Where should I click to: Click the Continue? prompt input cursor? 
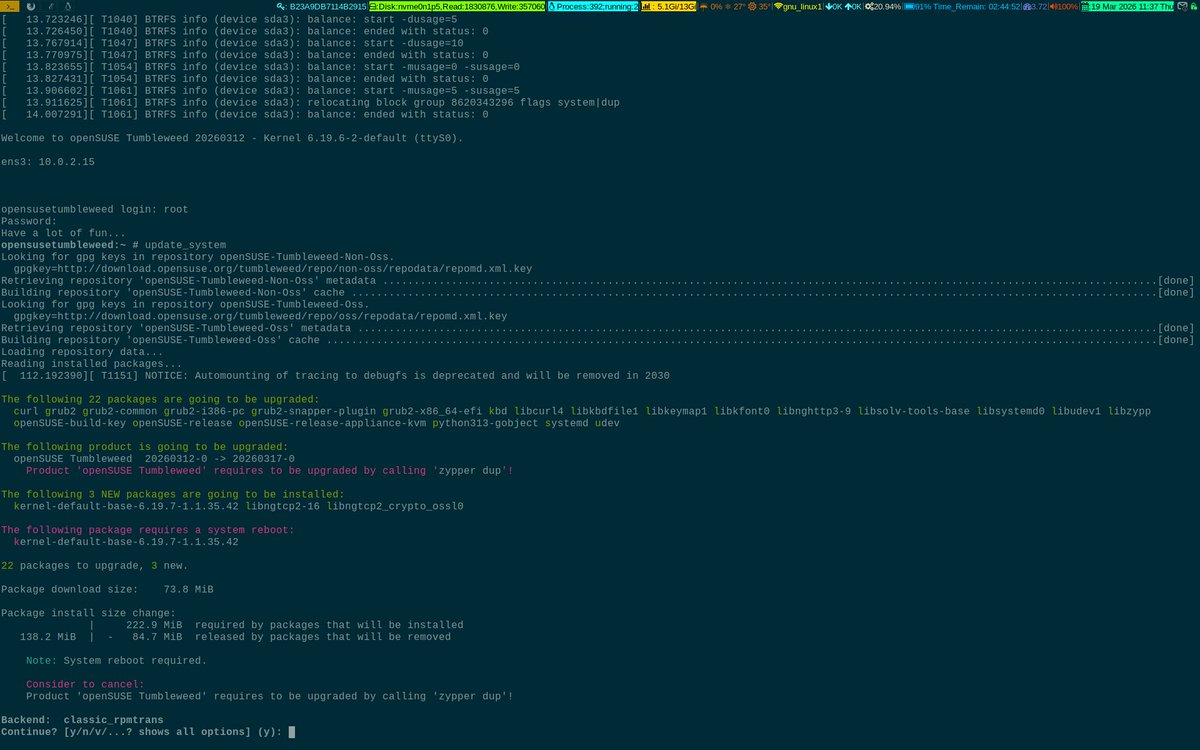click(291, 732)
